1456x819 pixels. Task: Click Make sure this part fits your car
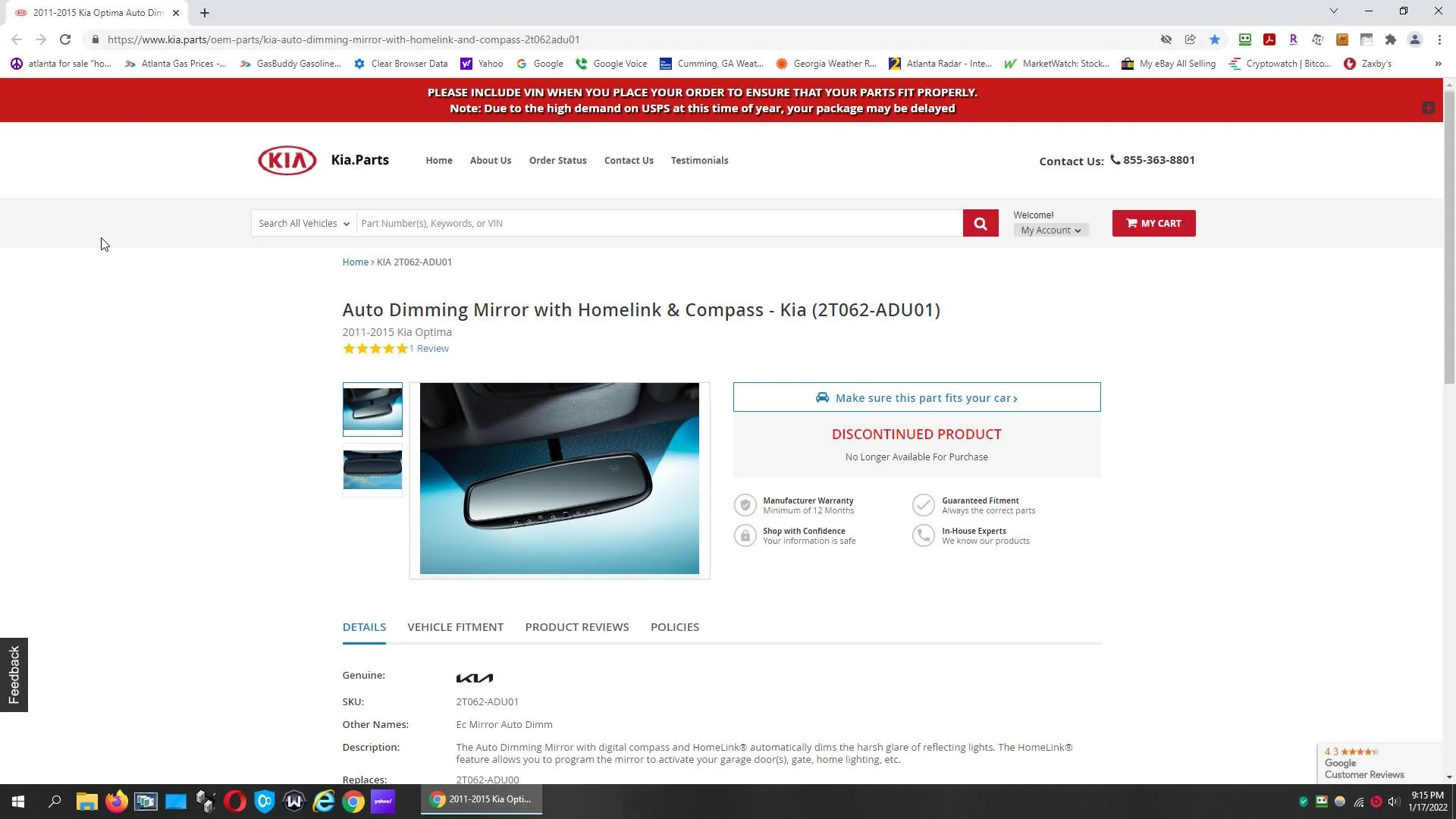point(917,397)
